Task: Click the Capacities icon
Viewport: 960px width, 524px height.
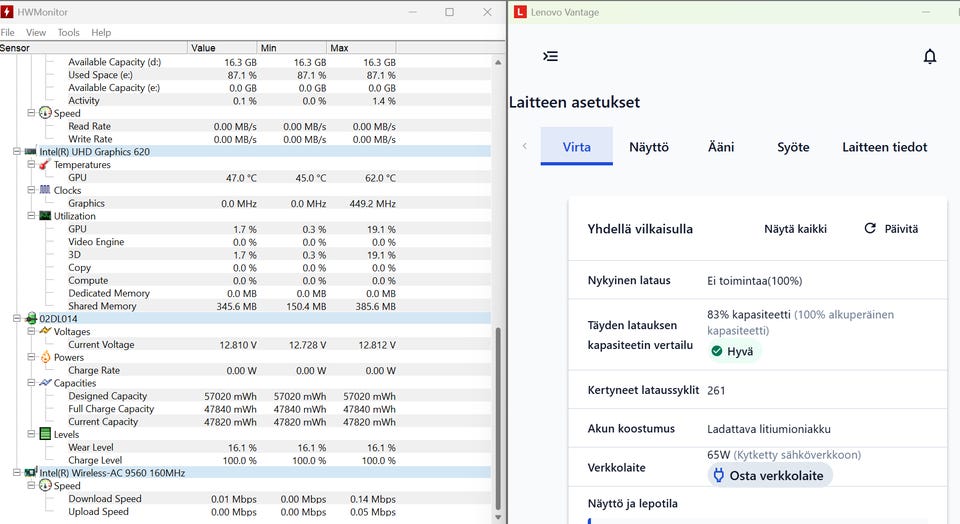Action: tap(45, 383)
